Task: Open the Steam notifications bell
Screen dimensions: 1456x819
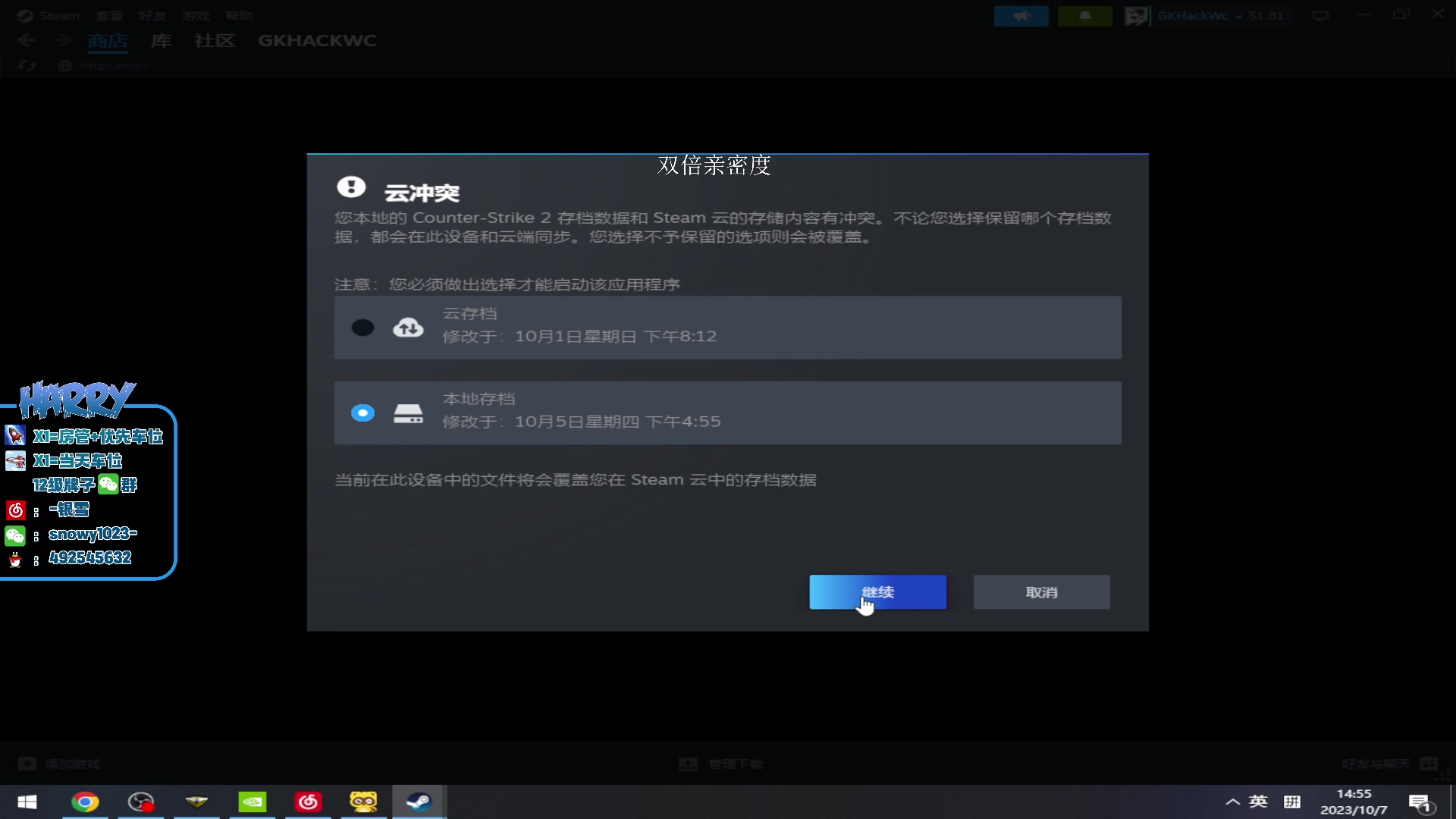Action: [1084, 16]
